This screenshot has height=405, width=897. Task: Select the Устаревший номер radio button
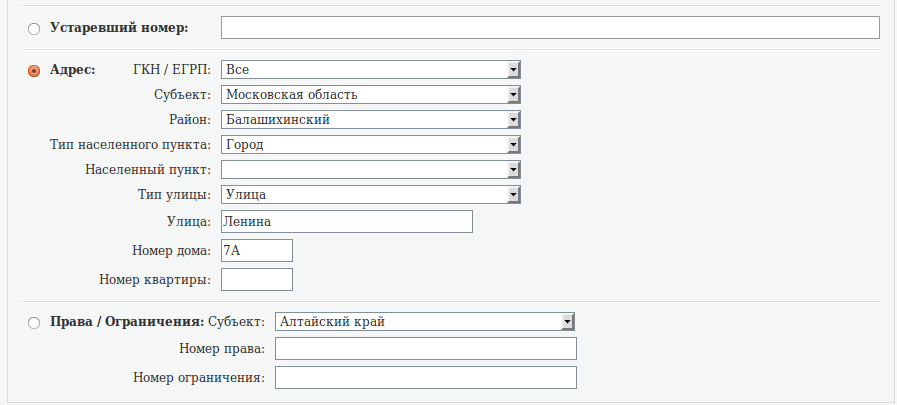point(34,28)
